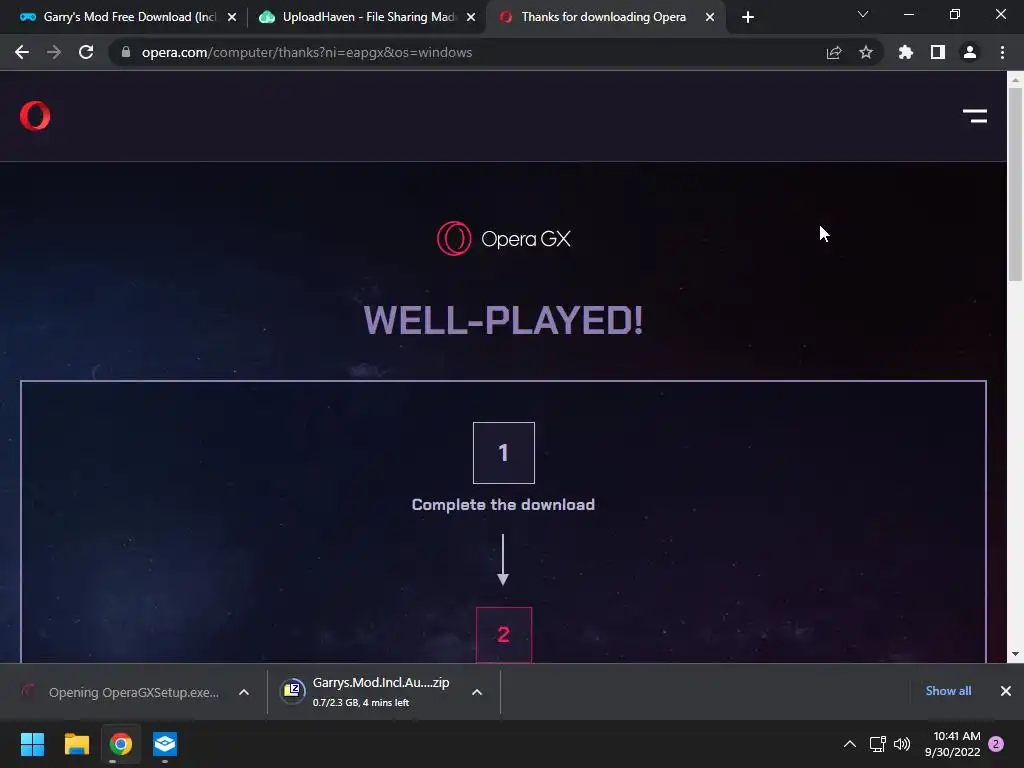
Task: Click the forward navigation arrow
Action: point(54,52)
